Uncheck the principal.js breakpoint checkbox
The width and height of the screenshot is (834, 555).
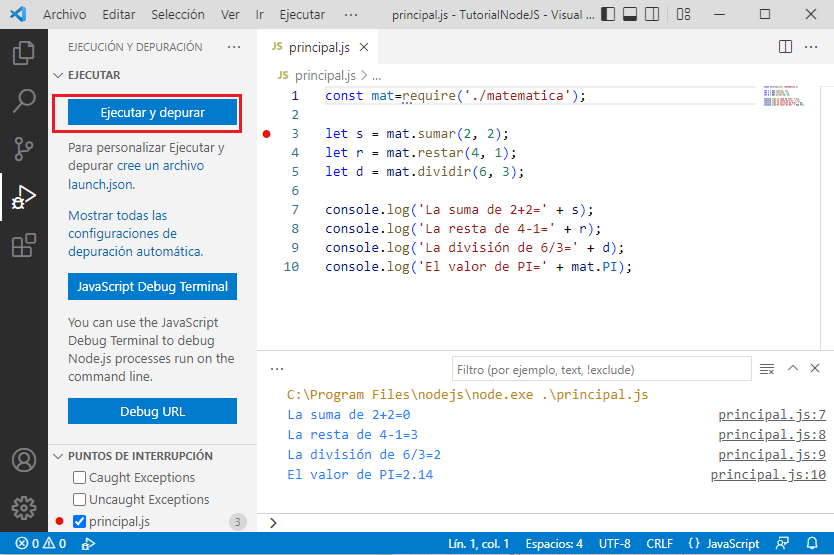coord(79,521)
